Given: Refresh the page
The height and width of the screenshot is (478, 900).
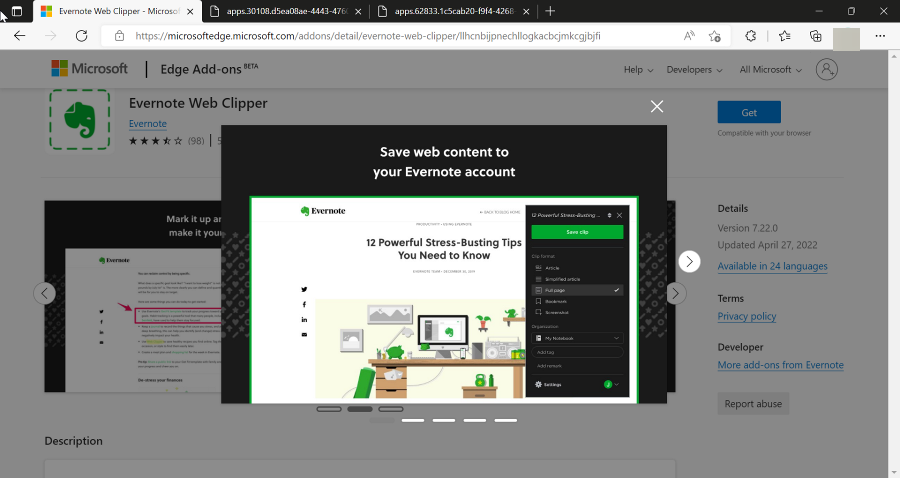Looking at the screenshot, I should pos(82,36).
